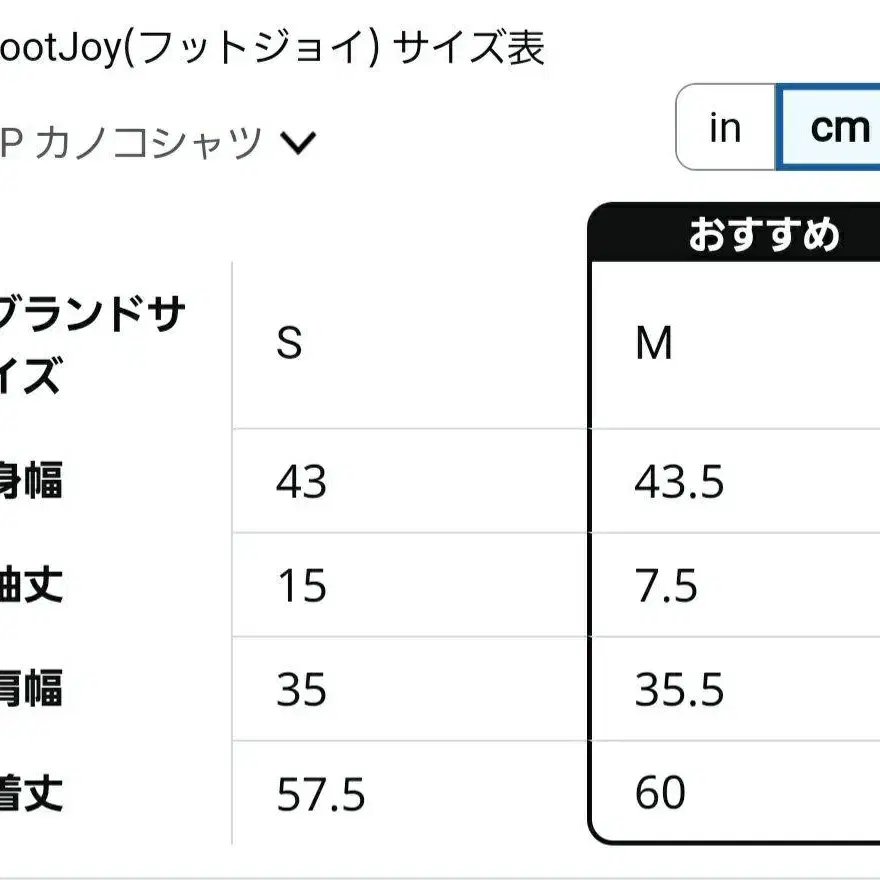This screenshot has height=880, width=880.
Task: Click the 肩幅 row label
Action: point(30,690)
